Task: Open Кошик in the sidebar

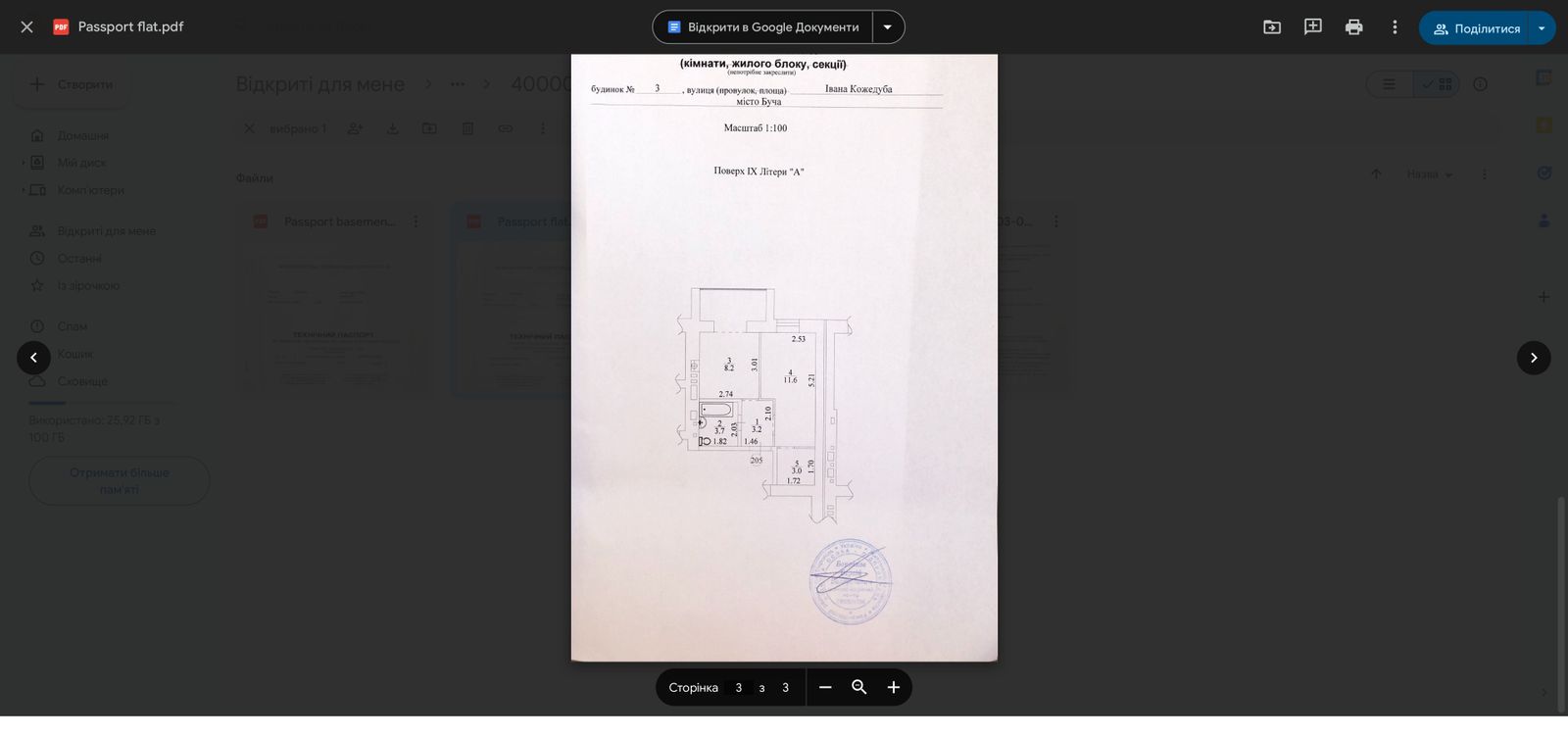Action: (x=75, y=354)
